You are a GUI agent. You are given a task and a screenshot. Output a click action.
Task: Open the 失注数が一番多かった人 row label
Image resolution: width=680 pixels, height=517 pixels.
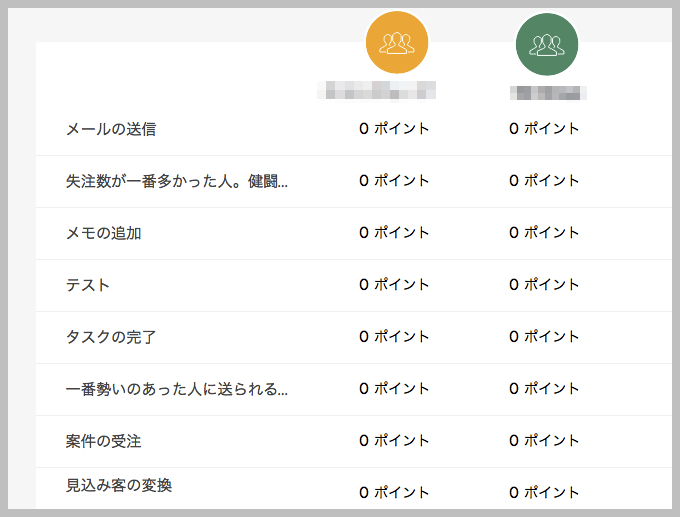177,181
